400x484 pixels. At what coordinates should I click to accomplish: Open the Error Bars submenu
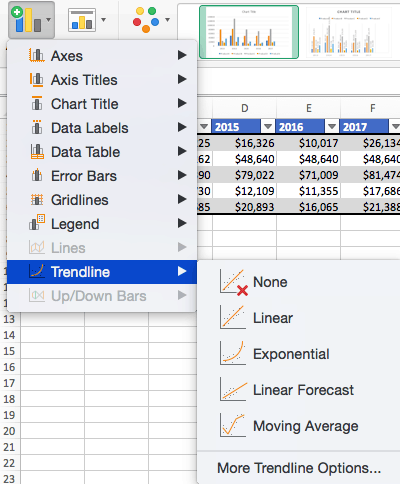click(x=102, y=176)
